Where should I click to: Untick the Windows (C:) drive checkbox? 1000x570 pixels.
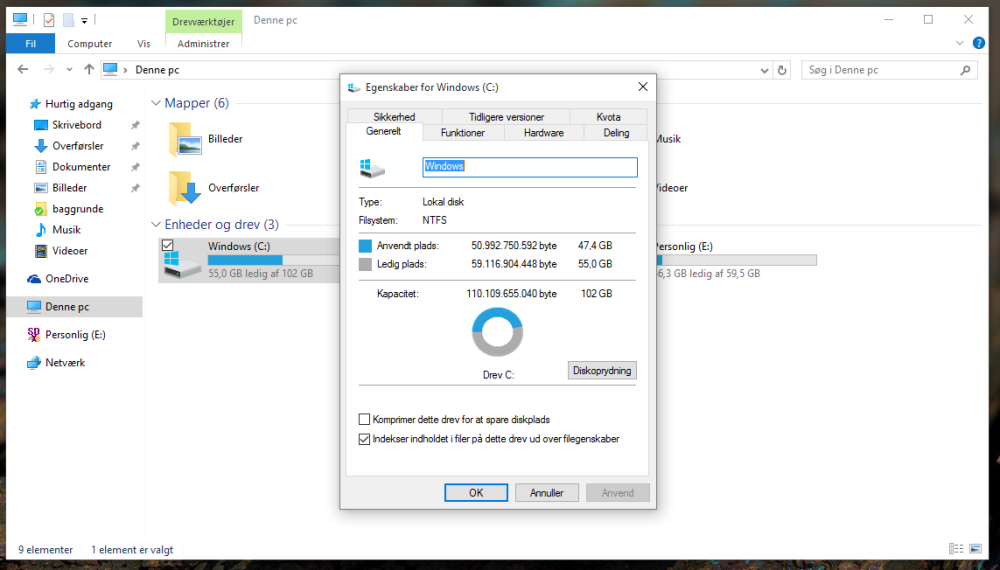point(168,245)
